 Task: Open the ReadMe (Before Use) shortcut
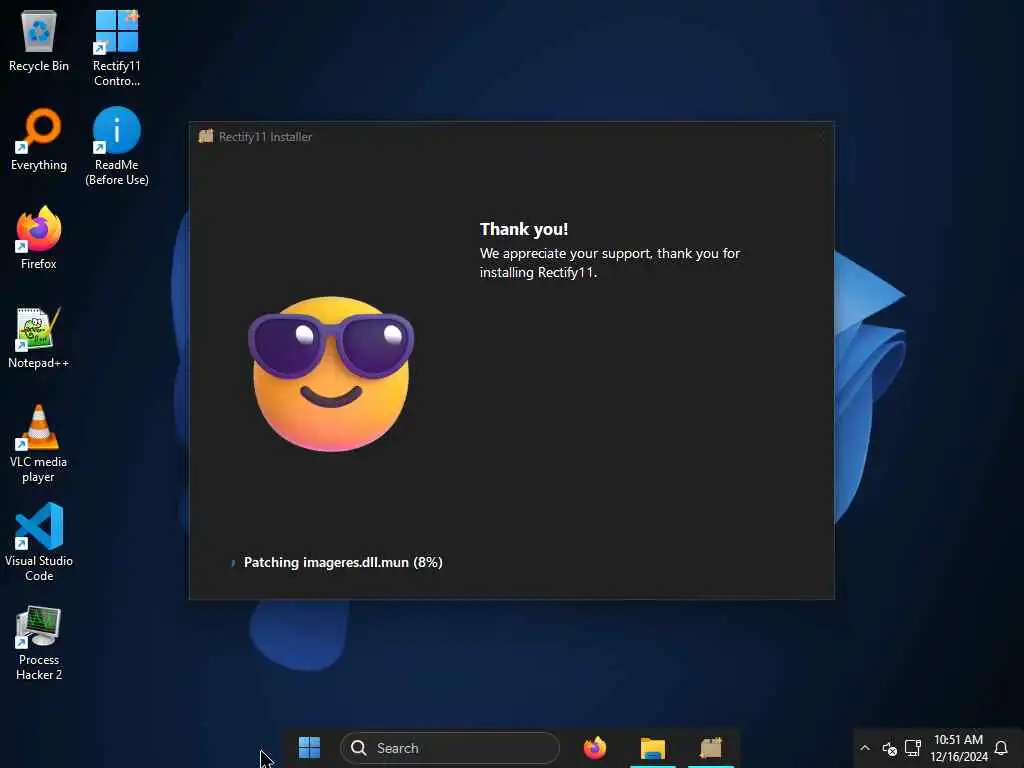tap(116, 146)
